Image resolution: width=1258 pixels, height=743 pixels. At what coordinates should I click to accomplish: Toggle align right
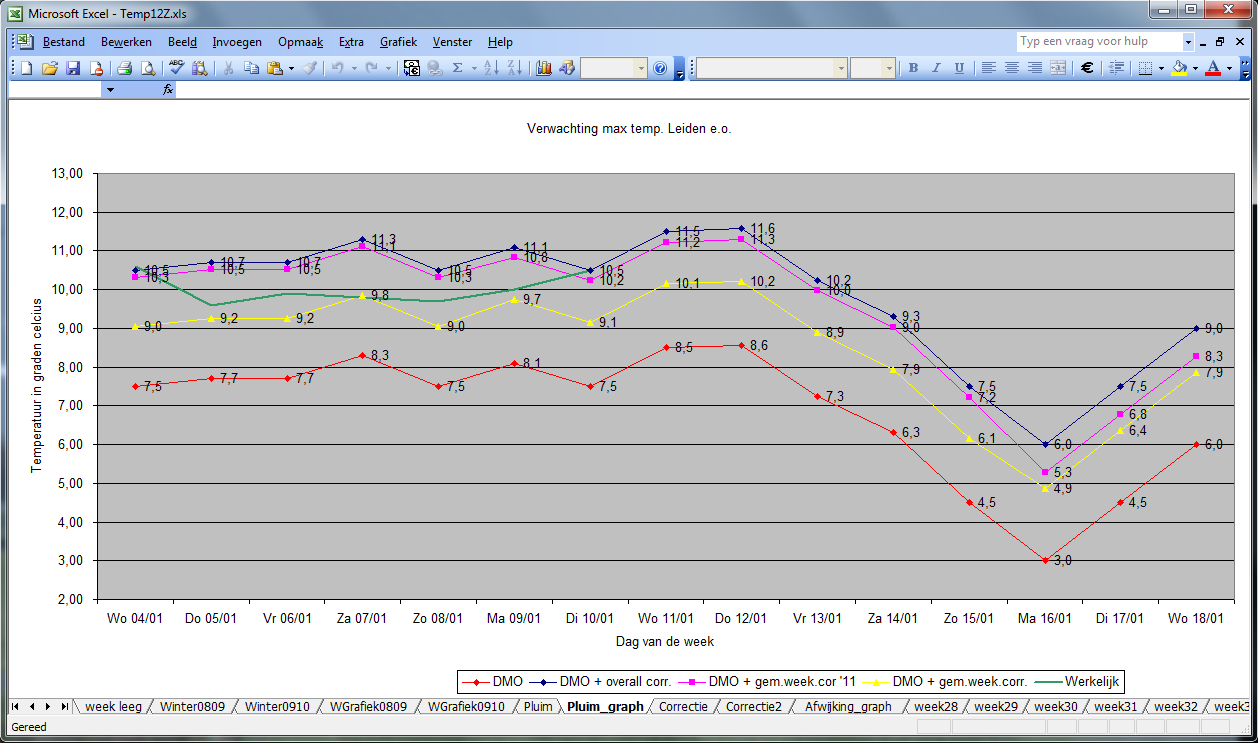1035,68
